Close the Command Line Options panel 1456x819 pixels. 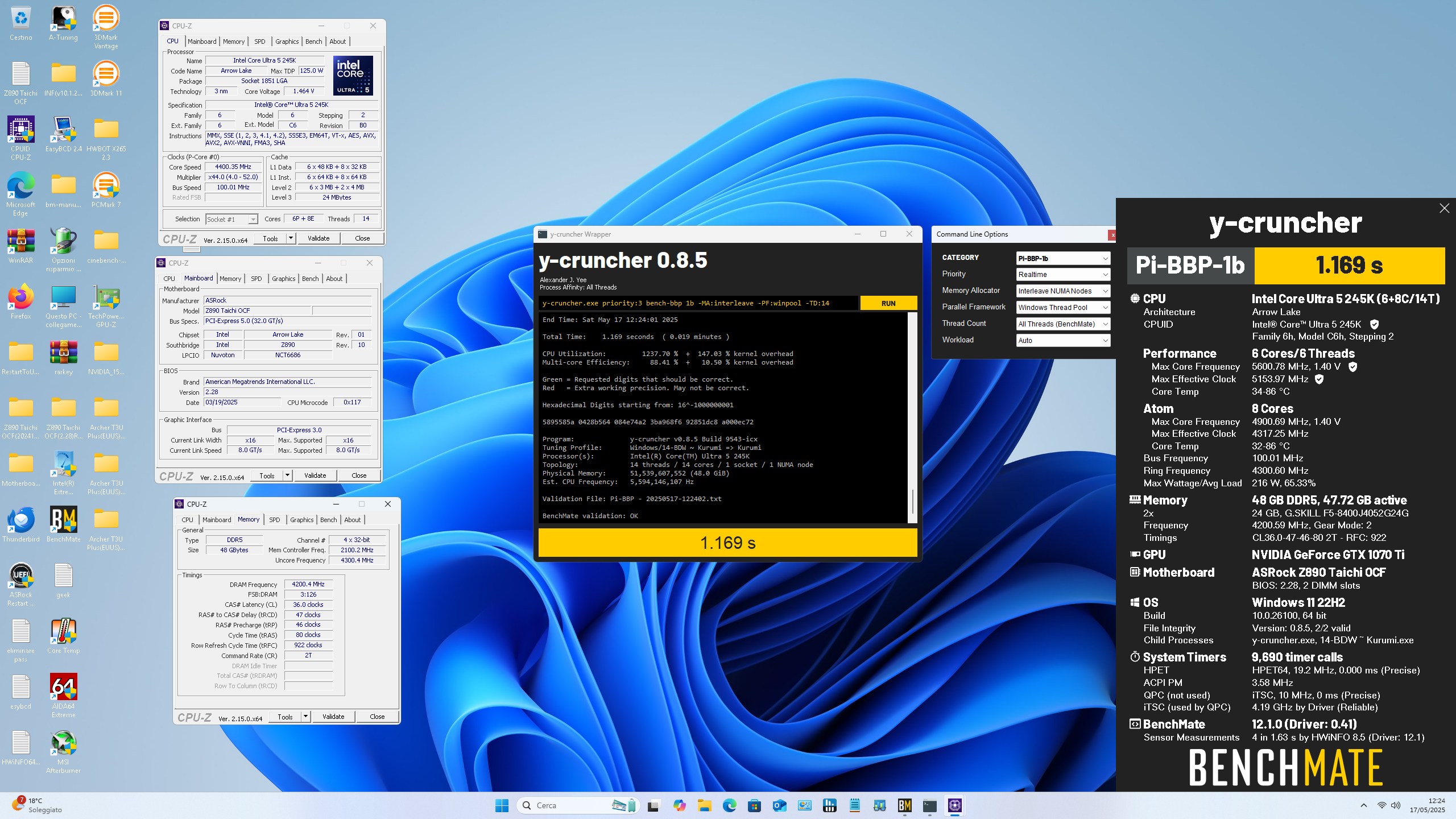[x=1112, y=234]
